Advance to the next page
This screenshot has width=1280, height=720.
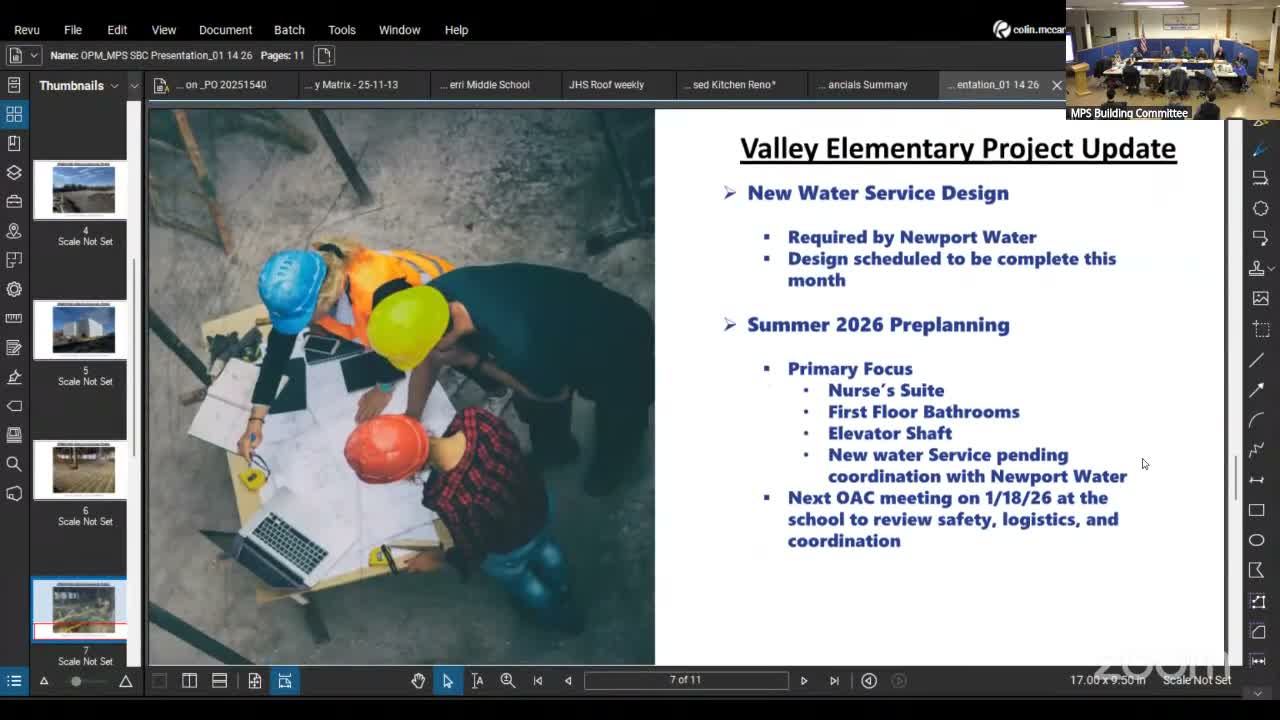coord(804,680)
